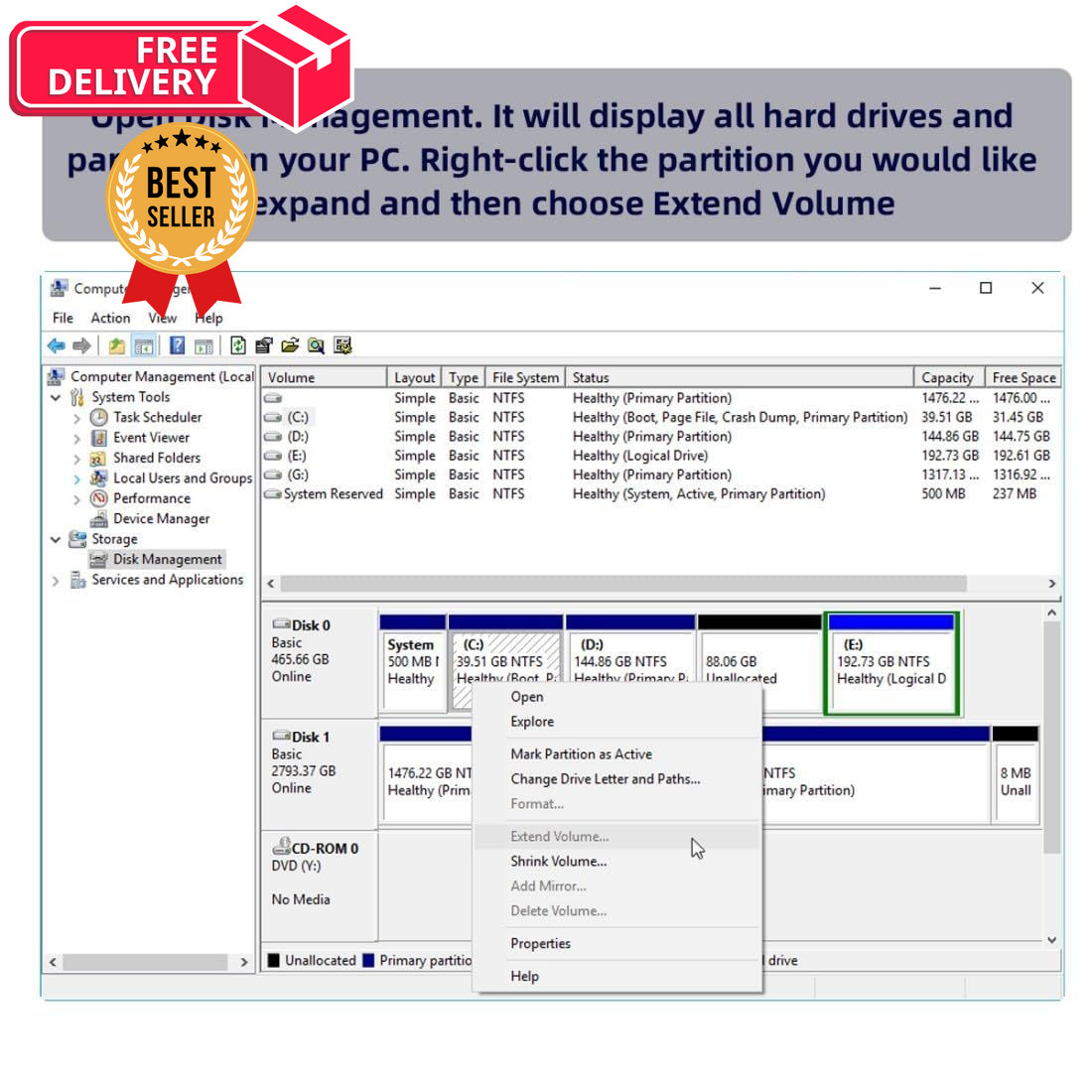Click drive icon beside (G:) volume row

click(272, 475)
